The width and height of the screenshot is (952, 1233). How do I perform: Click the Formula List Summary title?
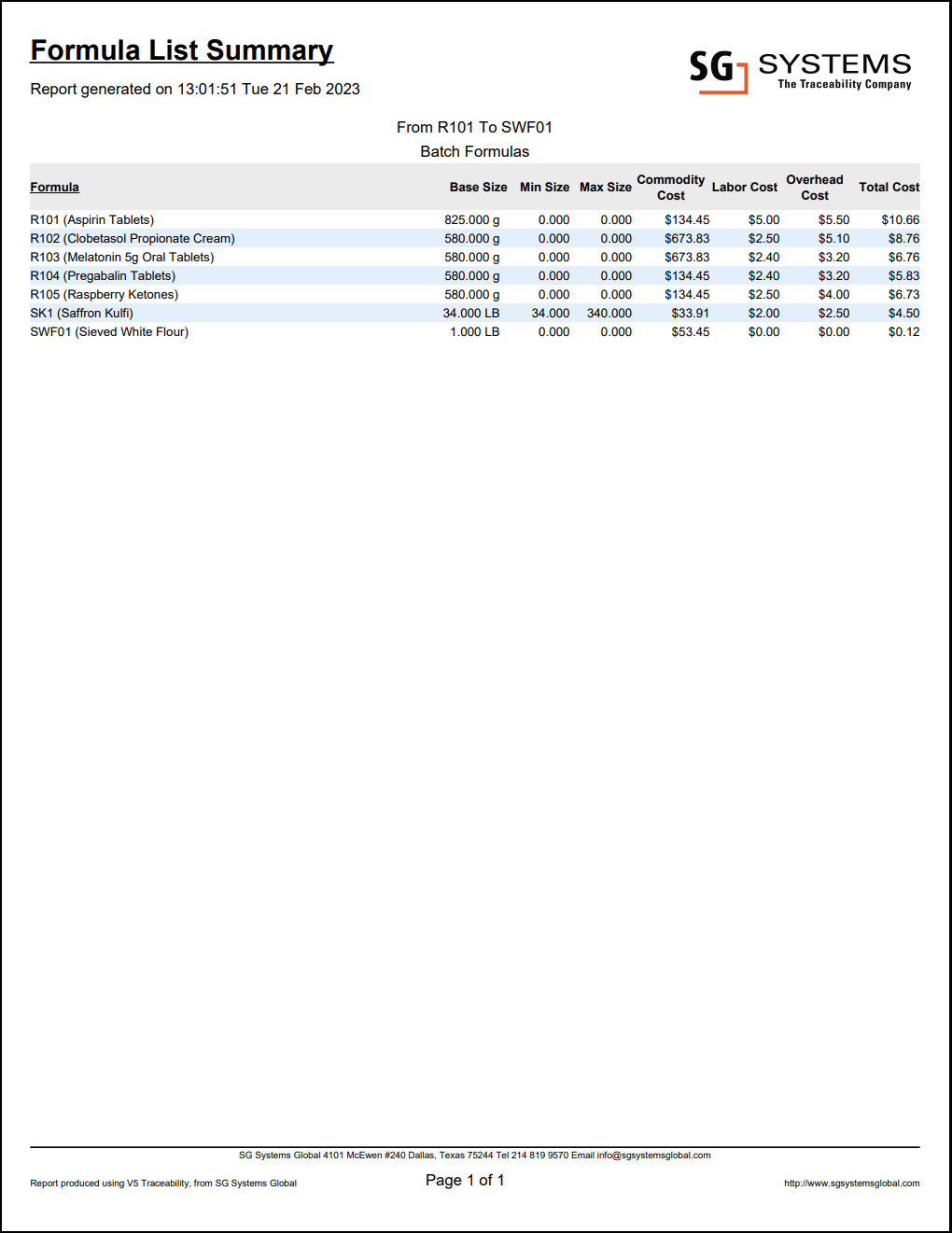[182, 50]
